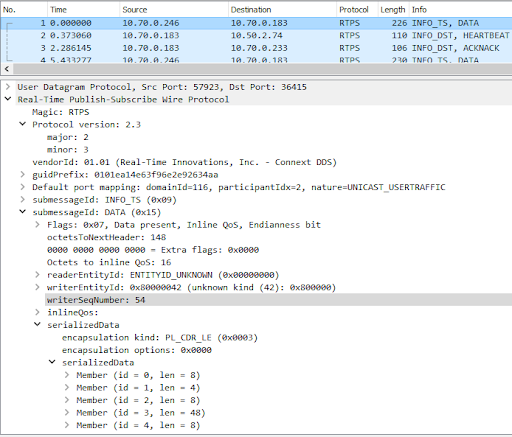Expand the guidPrefix field
The height and width of the screenshot is (437, 512).
[22, 174]
